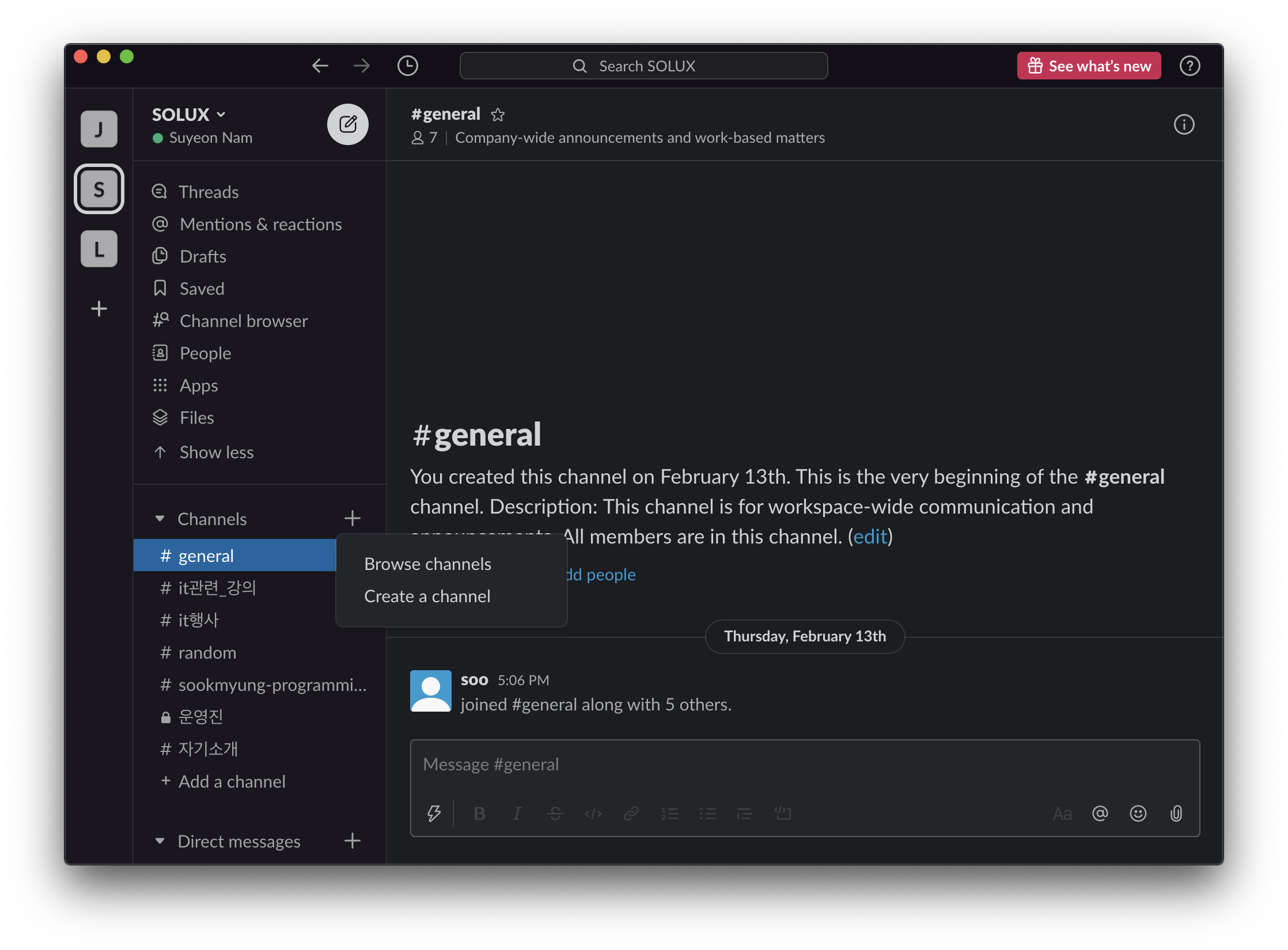
Task: Switch to the L workspace
Action: pyautogui.click(x=99, y=249)
